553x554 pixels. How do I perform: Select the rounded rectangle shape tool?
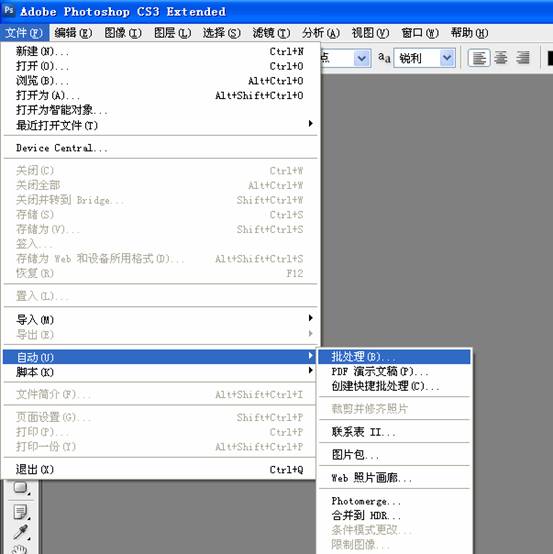20,488
